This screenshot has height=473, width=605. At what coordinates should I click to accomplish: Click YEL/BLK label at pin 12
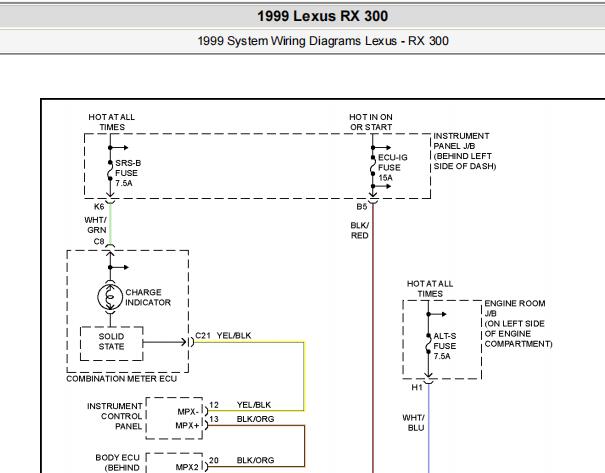click(x=254, y=405)
